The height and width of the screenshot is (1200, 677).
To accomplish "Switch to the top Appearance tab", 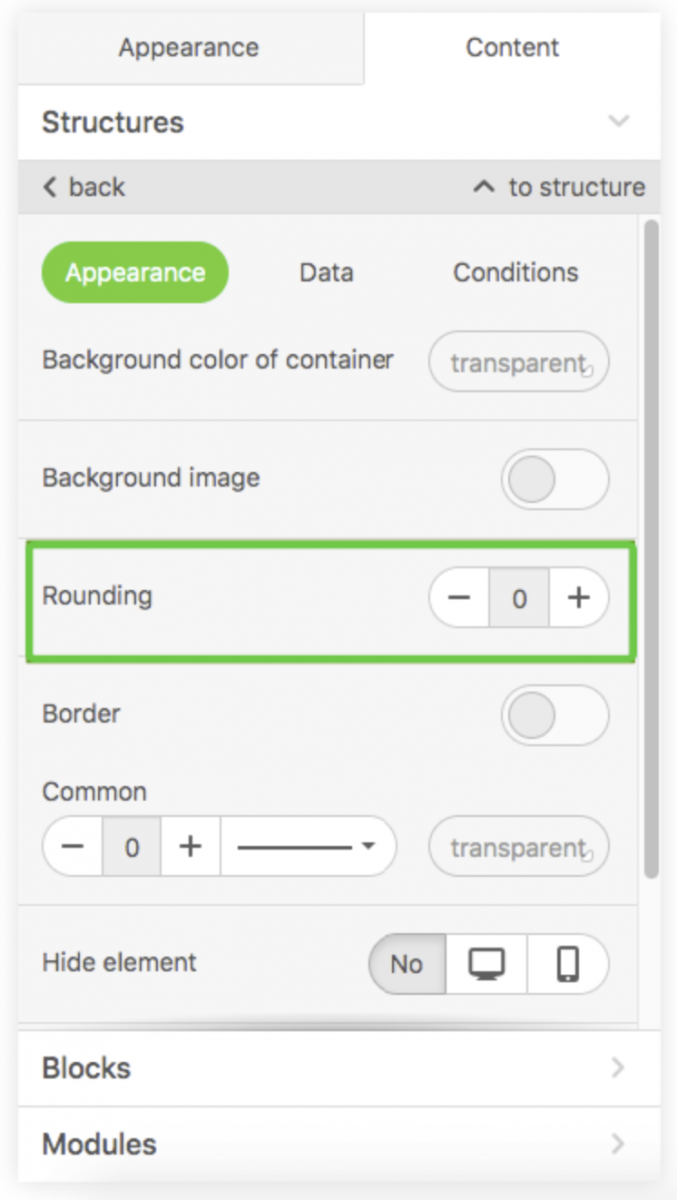I will [x=189, y=47].
